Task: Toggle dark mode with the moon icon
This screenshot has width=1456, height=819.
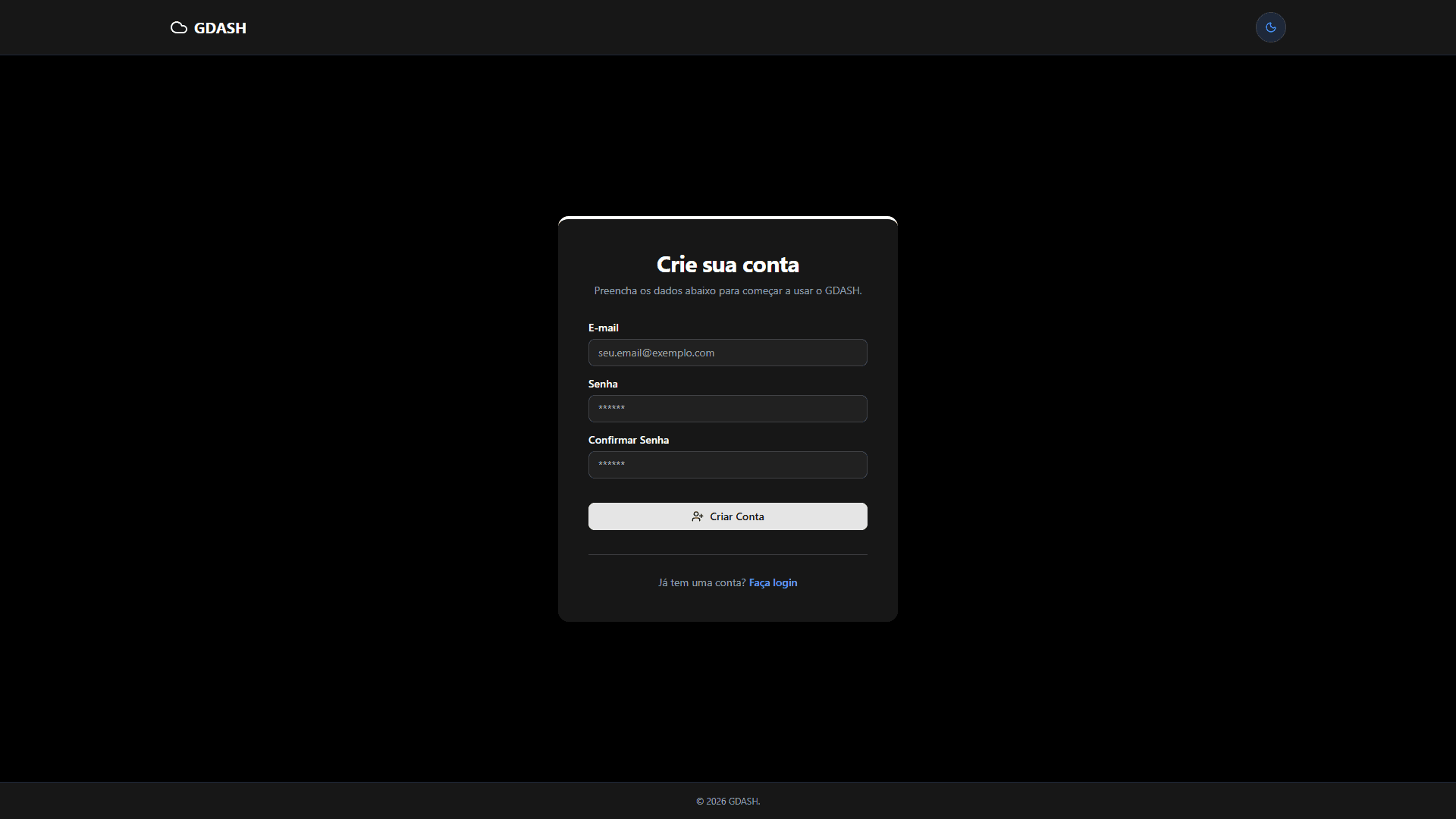Action: 1270,28
